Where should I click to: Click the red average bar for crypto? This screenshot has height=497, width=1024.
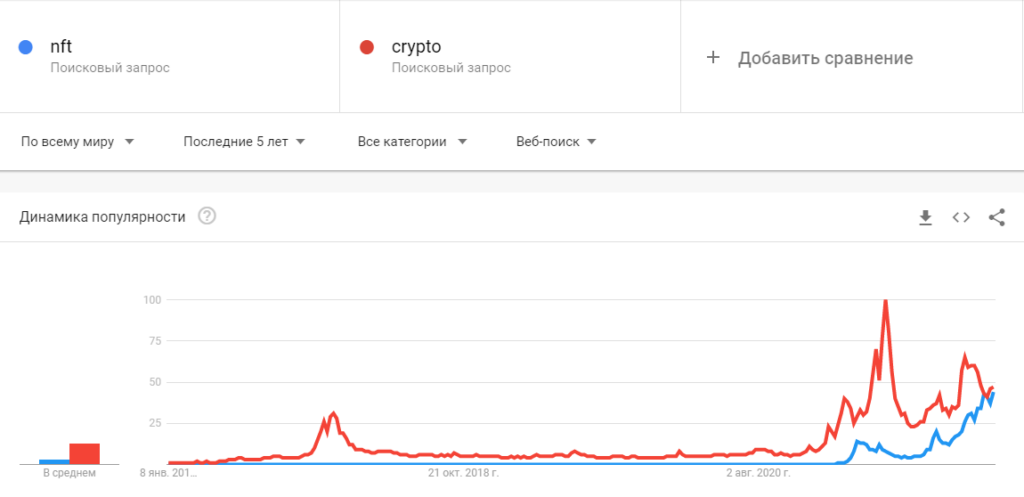(x=85, y=454)
